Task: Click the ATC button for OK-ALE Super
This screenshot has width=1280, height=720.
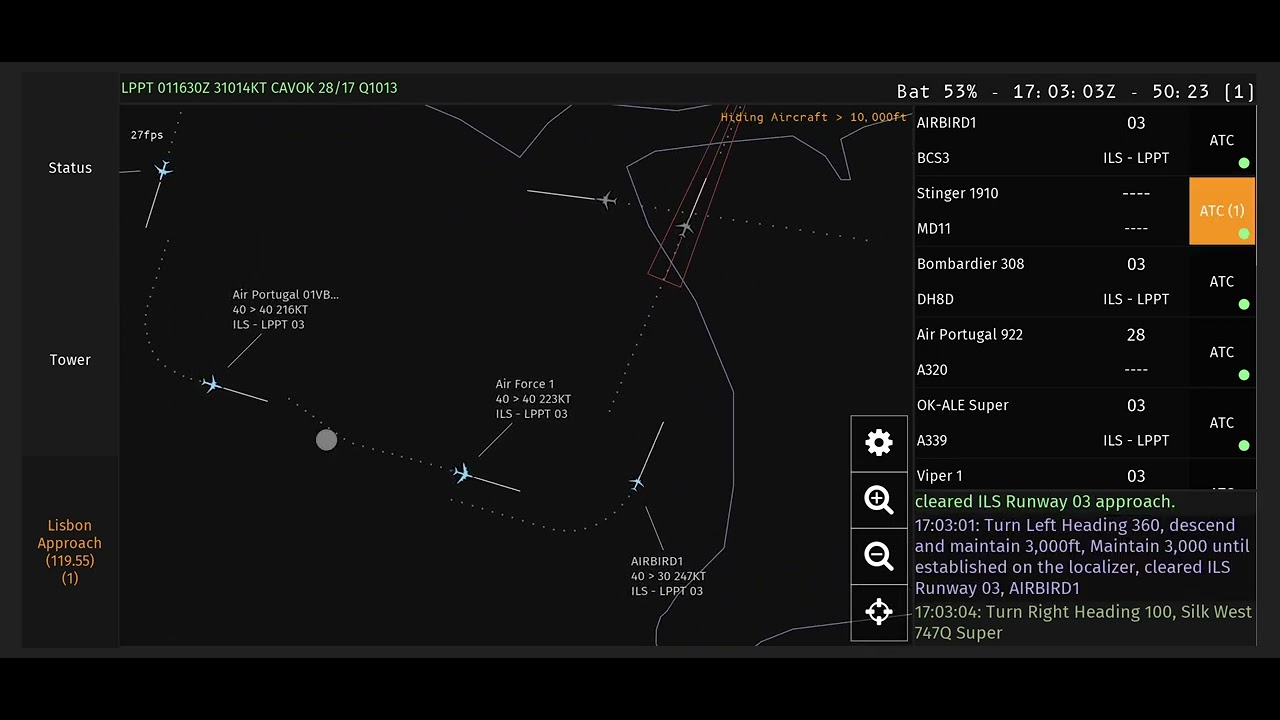Action: (1222, 423)
